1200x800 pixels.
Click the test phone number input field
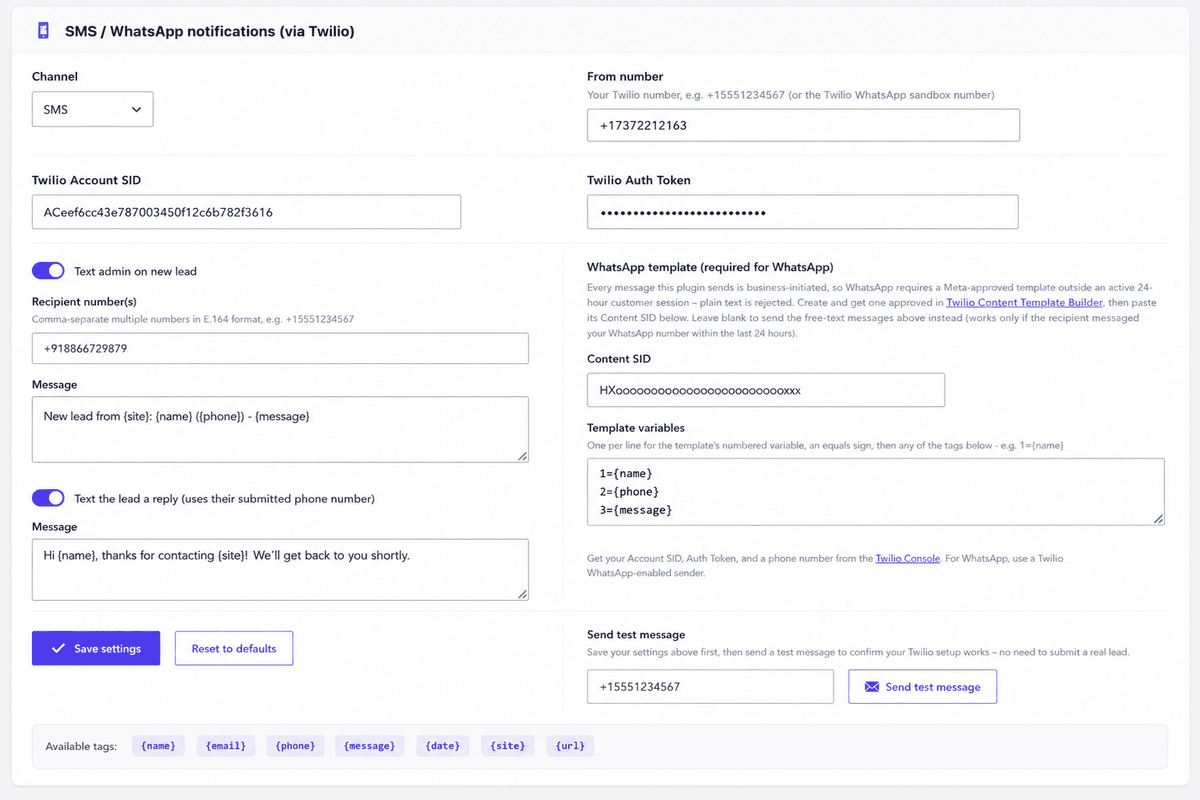coord(710,687)
